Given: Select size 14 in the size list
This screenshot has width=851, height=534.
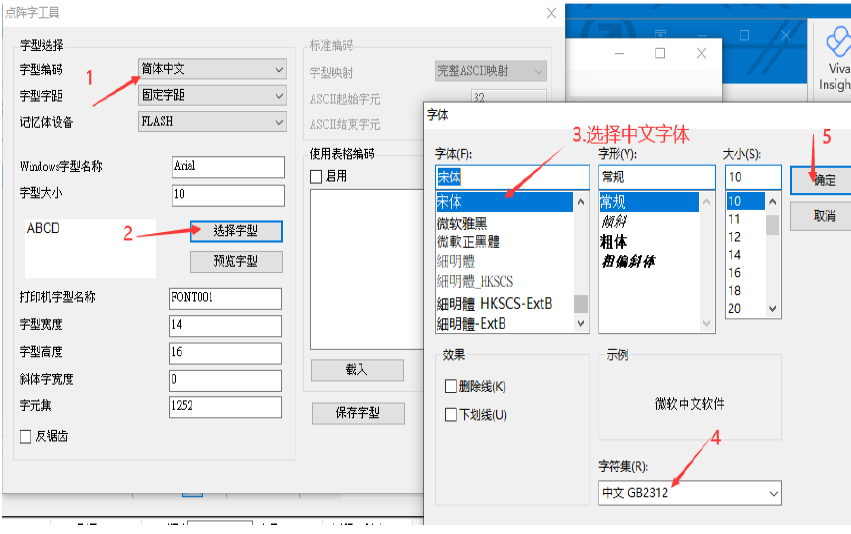Looking at the screenshot, I should [x=735, y=255].
